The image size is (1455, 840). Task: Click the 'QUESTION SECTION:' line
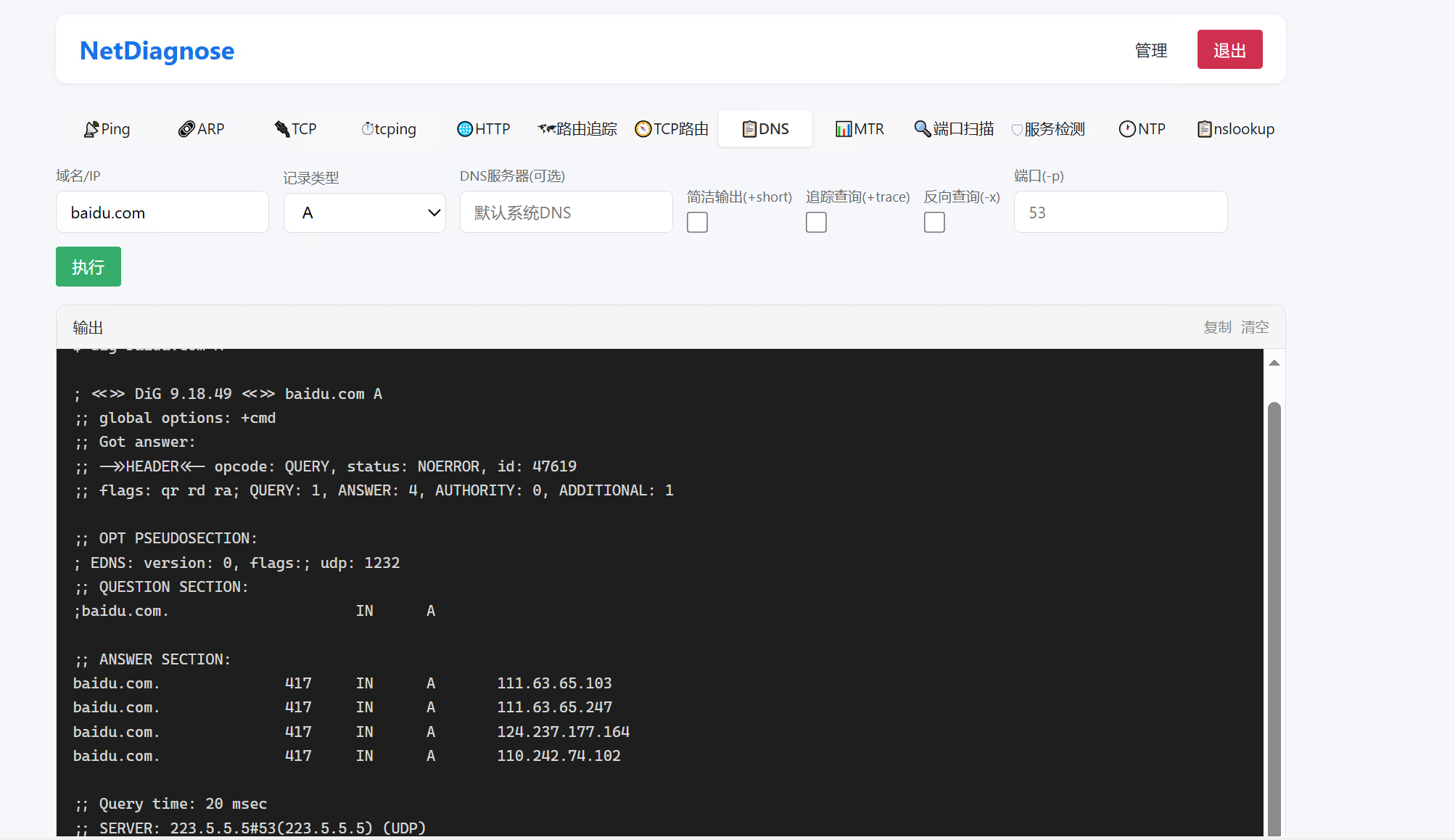coord(161,587)
